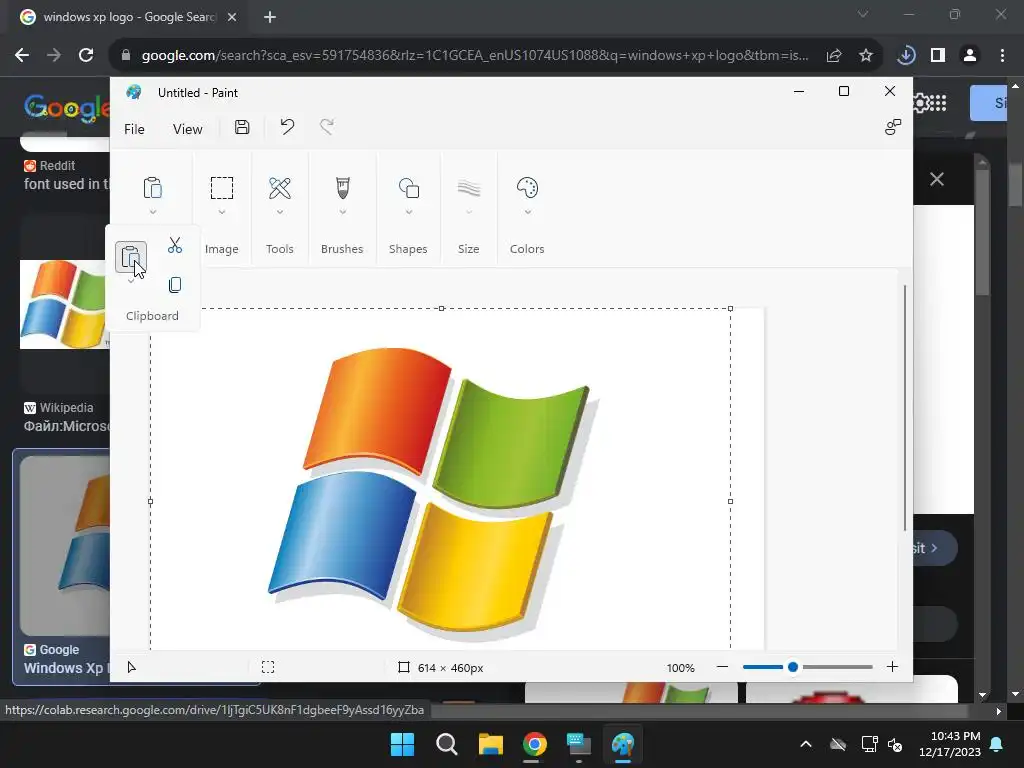Expand the Image group chevron
Image resolution: width=1024 pixels, height=768 pixels.
pyautogui.click(x=222, y=212)
